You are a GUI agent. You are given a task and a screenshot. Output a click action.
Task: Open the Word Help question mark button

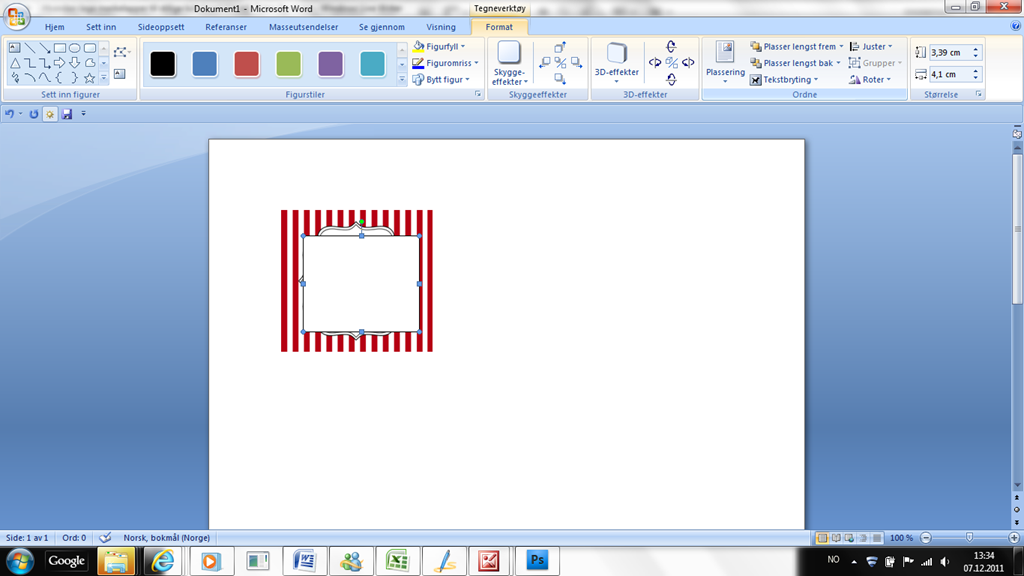pyautogui.click(x=1015, y=26)
